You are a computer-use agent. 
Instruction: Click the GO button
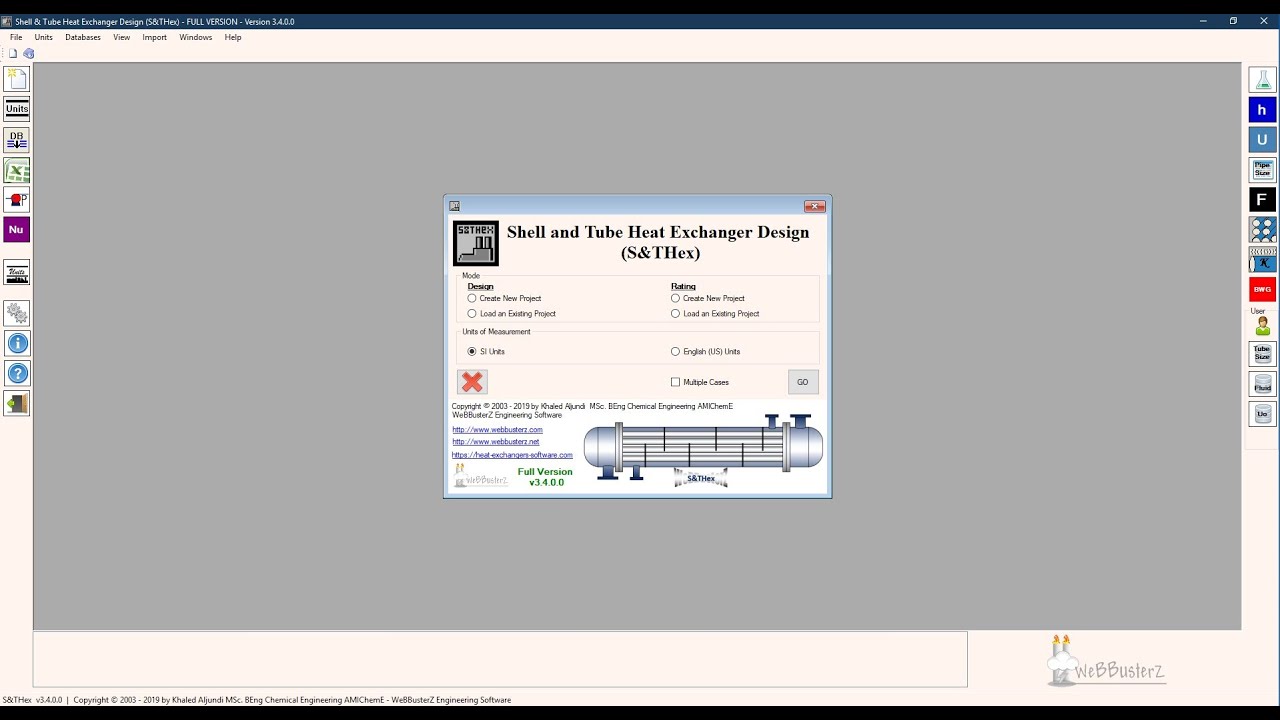[803, 382]
